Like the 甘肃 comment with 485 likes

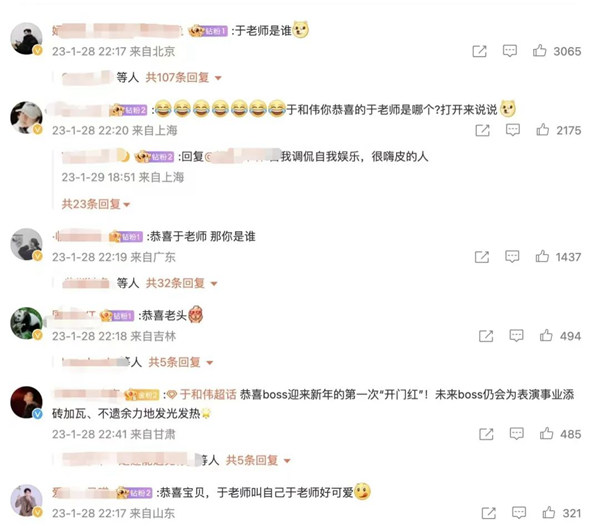(546, 433)
